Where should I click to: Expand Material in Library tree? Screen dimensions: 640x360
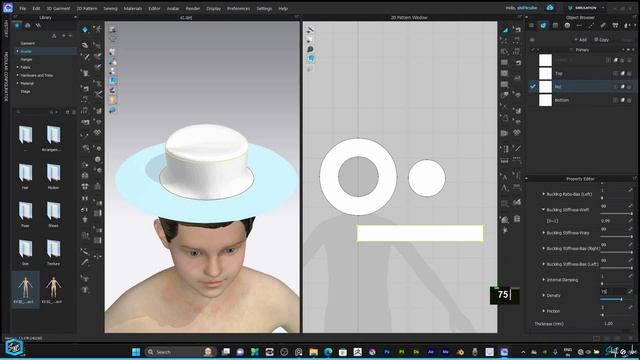pyautogui.click(x=18, y=83)
